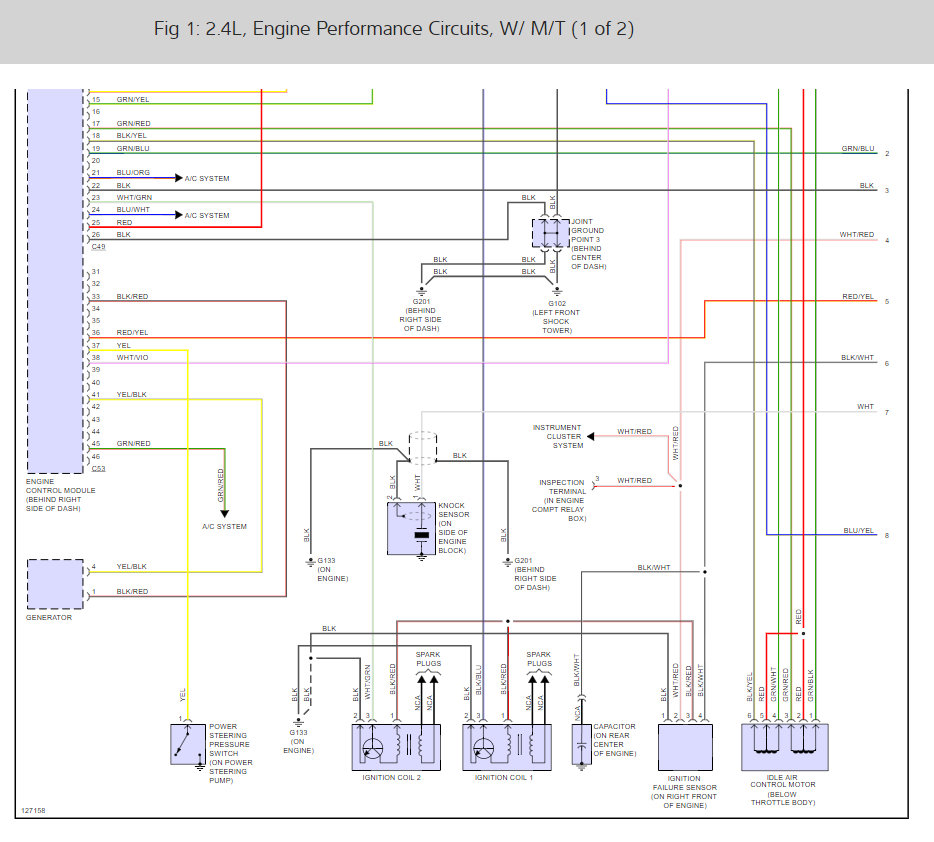The image size is (934, 842).
Task: Click diagram number 127158
Action: [x=33, y=810]
